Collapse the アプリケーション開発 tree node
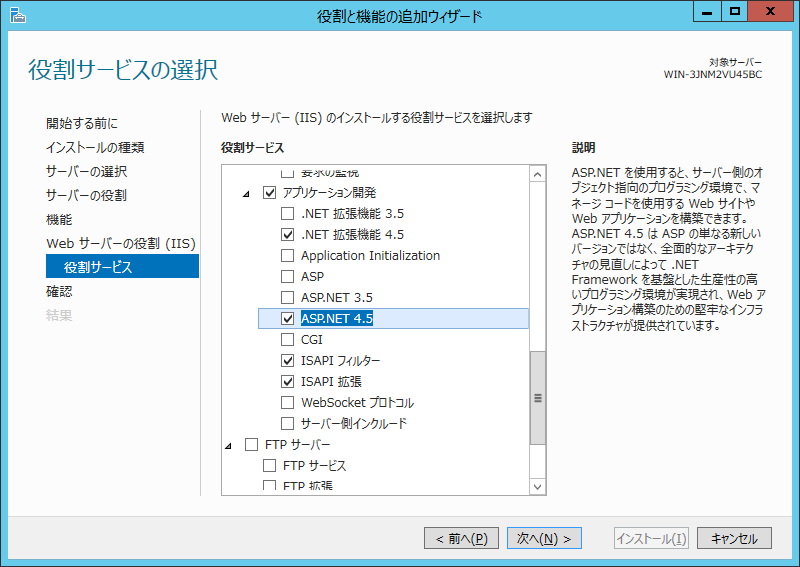800x567 pixels. pyautogui.click(x=247, y=192)
